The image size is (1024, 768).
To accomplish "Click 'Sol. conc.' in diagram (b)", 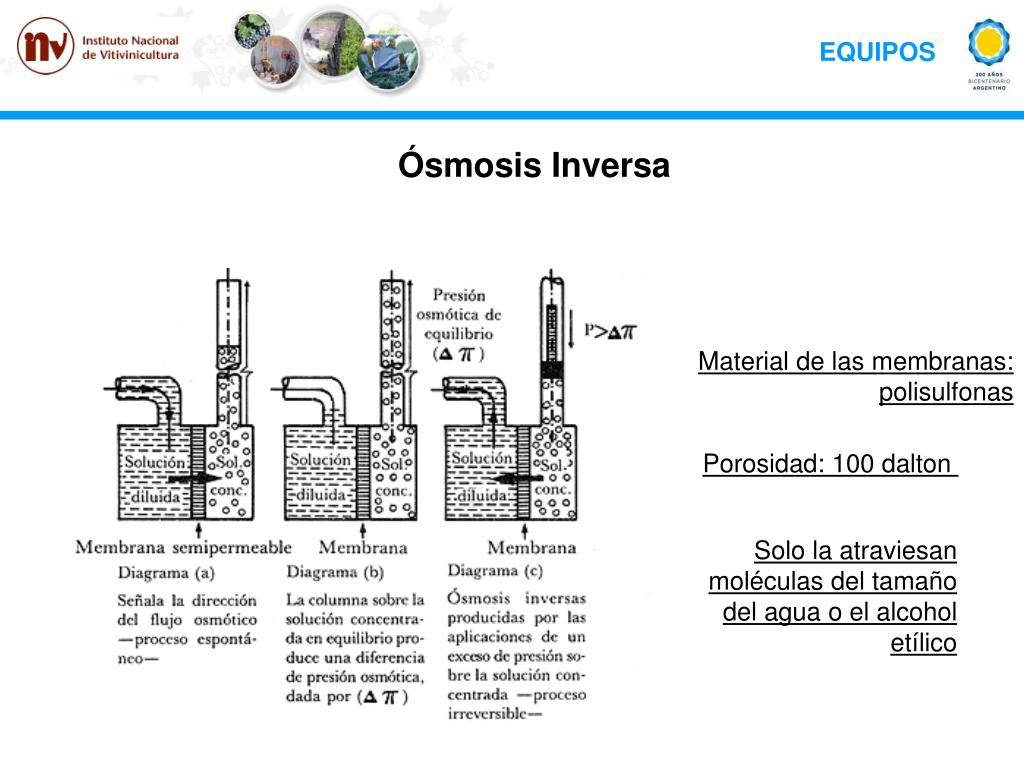I will (x=394, y=477).
